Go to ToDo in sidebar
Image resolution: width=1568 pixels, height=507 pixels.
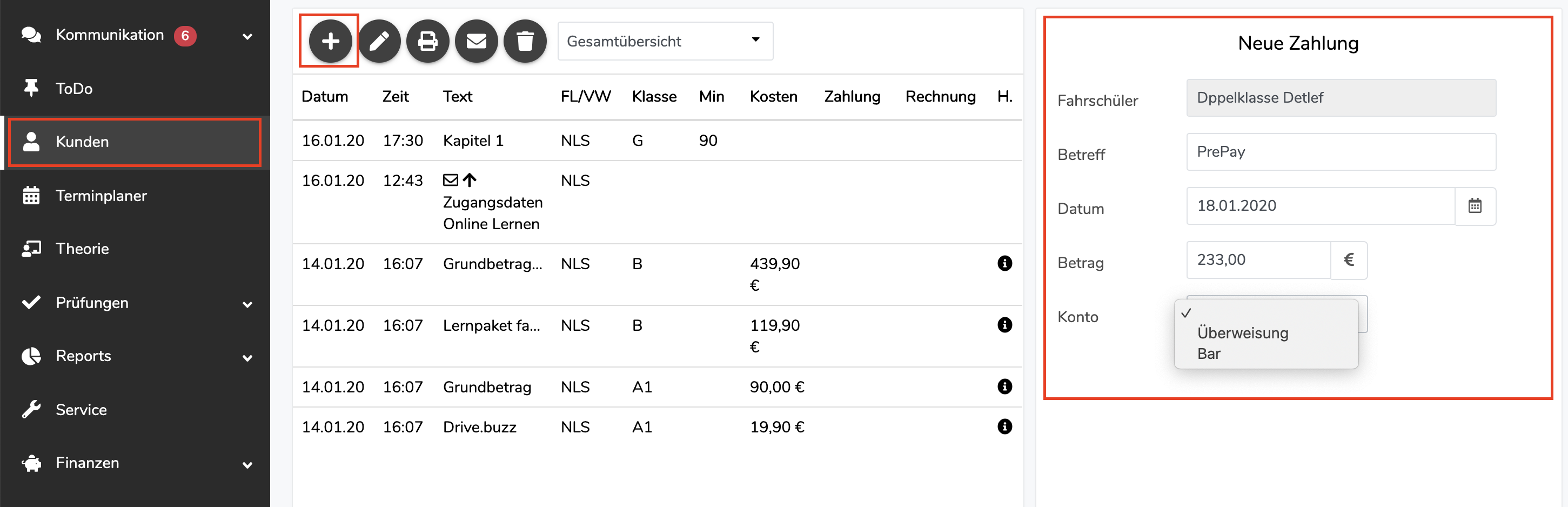(74, 89)
